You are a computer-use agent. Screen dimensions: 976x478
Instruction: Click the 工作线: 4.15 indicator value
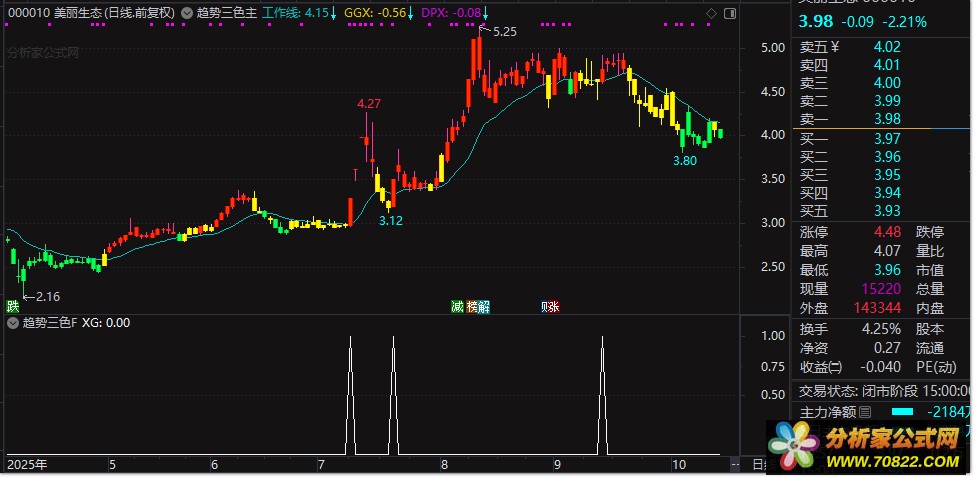pyautogui.click(x=295, y=12)
